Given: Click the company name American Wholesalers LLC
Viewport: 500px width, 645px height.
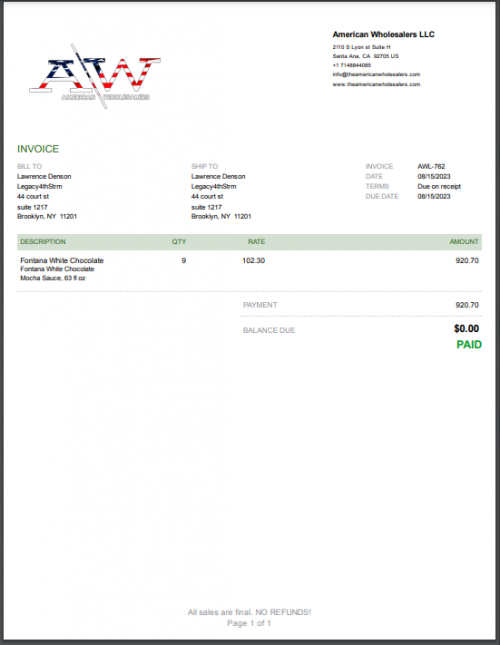Looking at the screenshot, I should click(383, 35).
